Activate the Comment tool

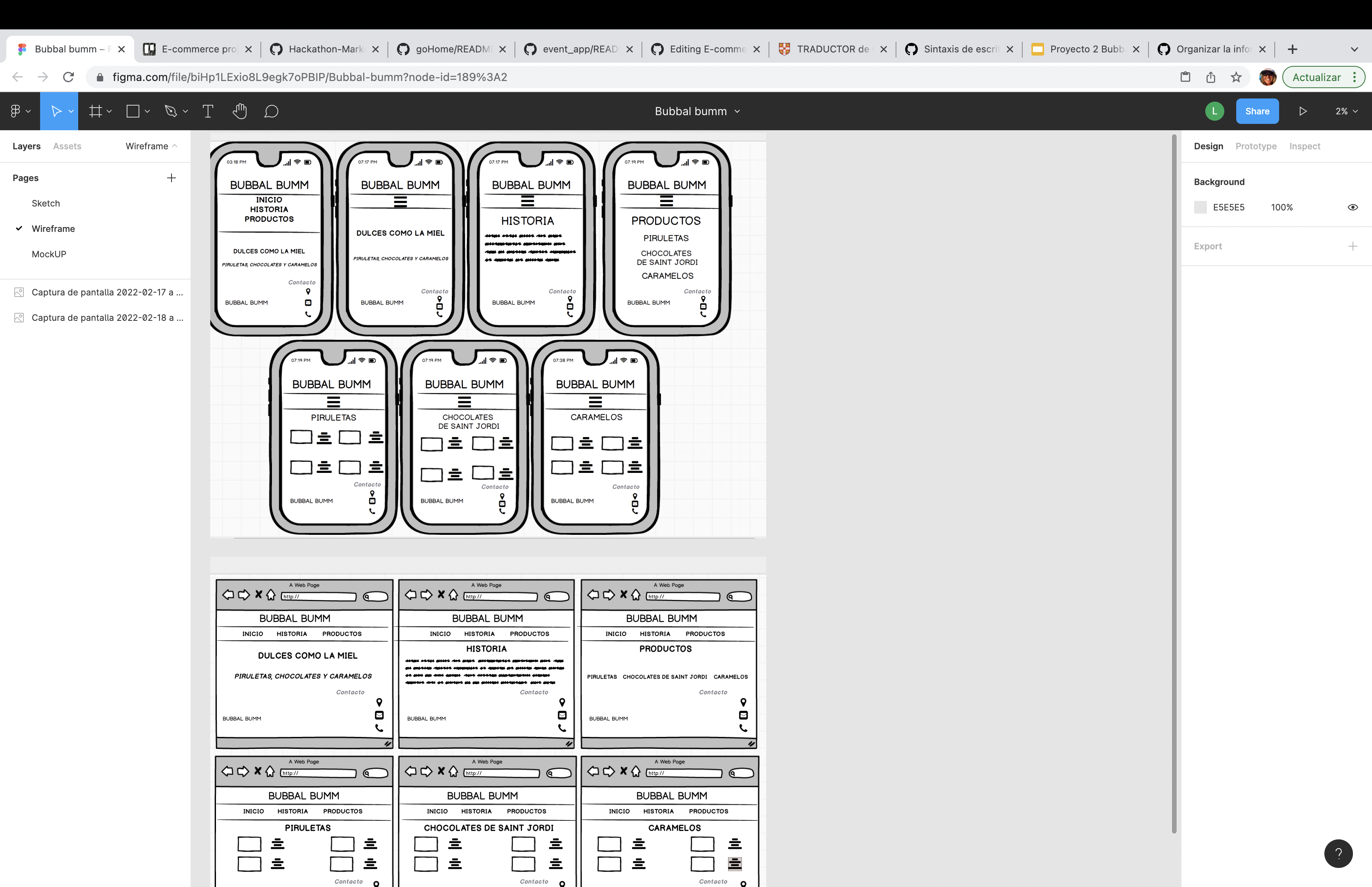point(271,111)
